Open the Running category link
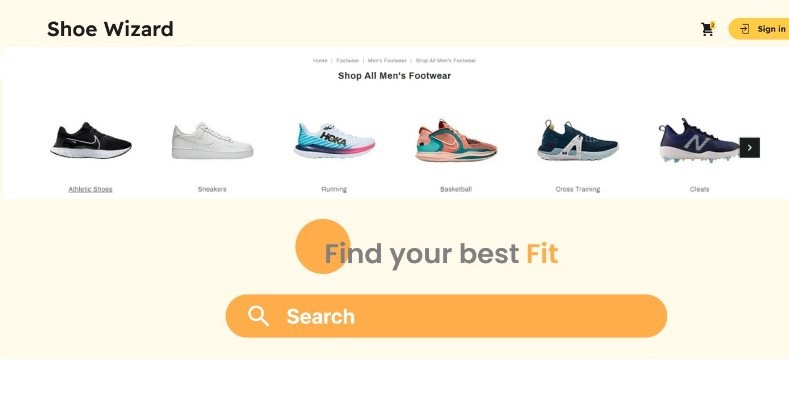Screen dimensions: 789x402 tap(334, 189)
